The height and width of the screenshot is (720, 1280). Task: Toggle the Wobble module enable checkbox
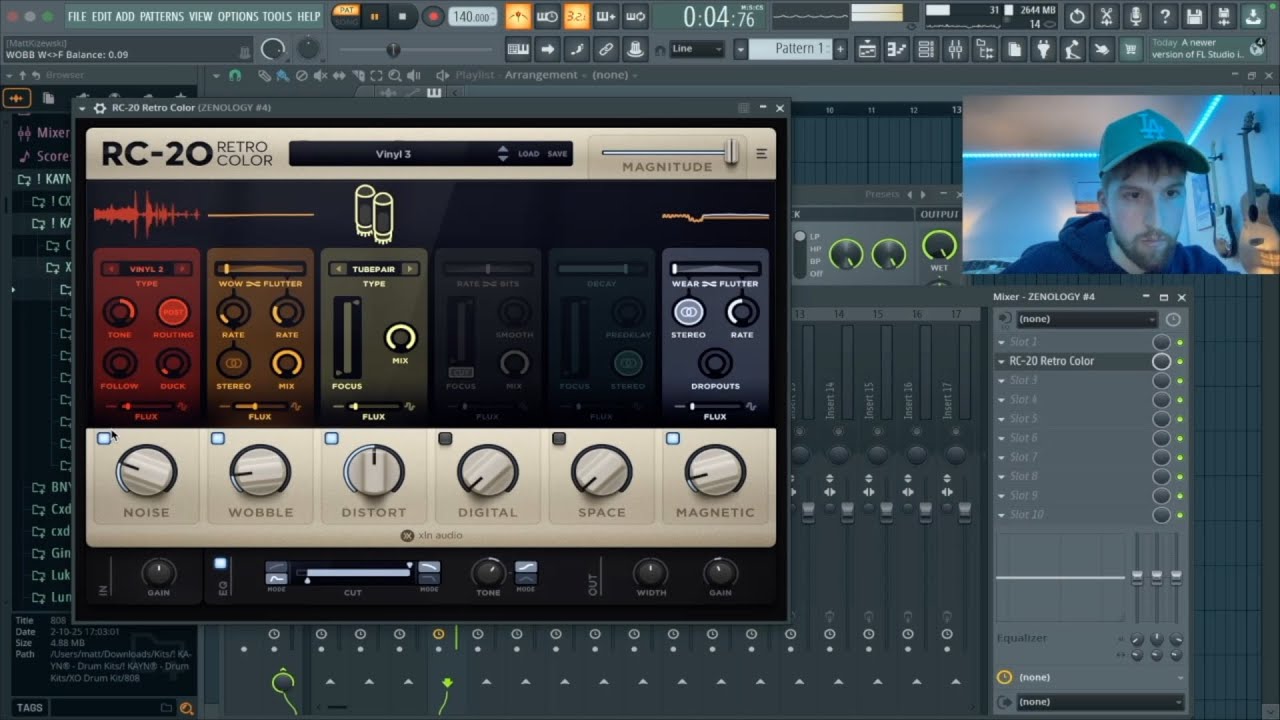(218, 438)
